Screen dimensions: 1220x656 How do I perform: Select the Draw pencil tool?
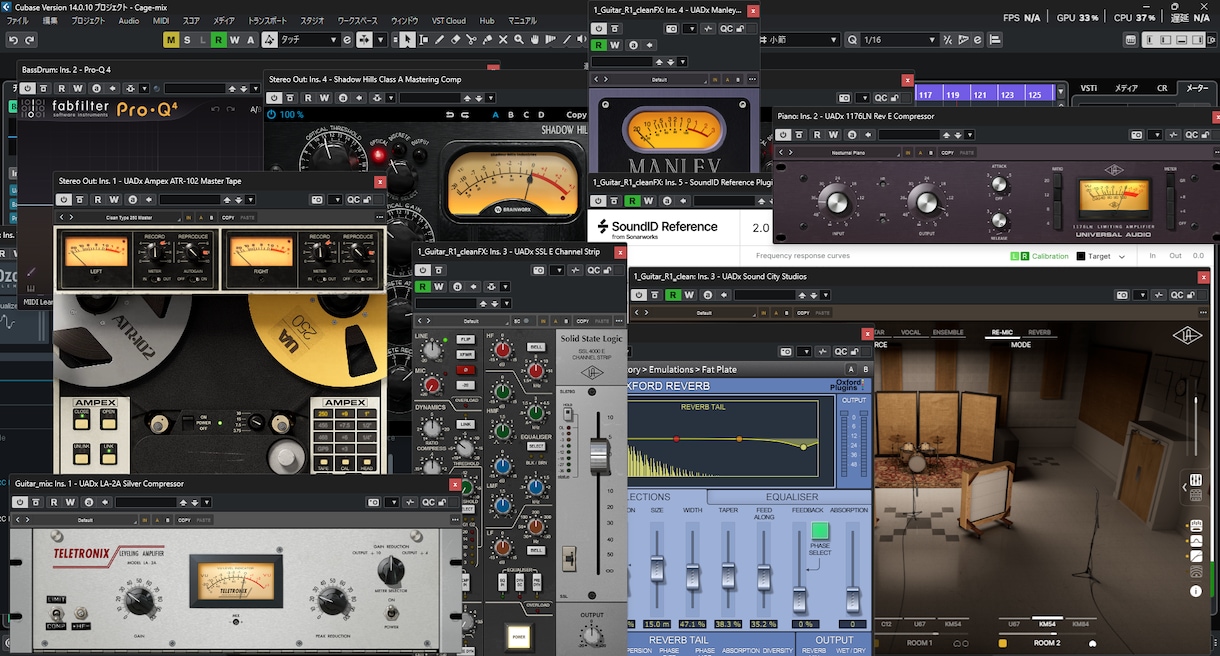(439, 40)
